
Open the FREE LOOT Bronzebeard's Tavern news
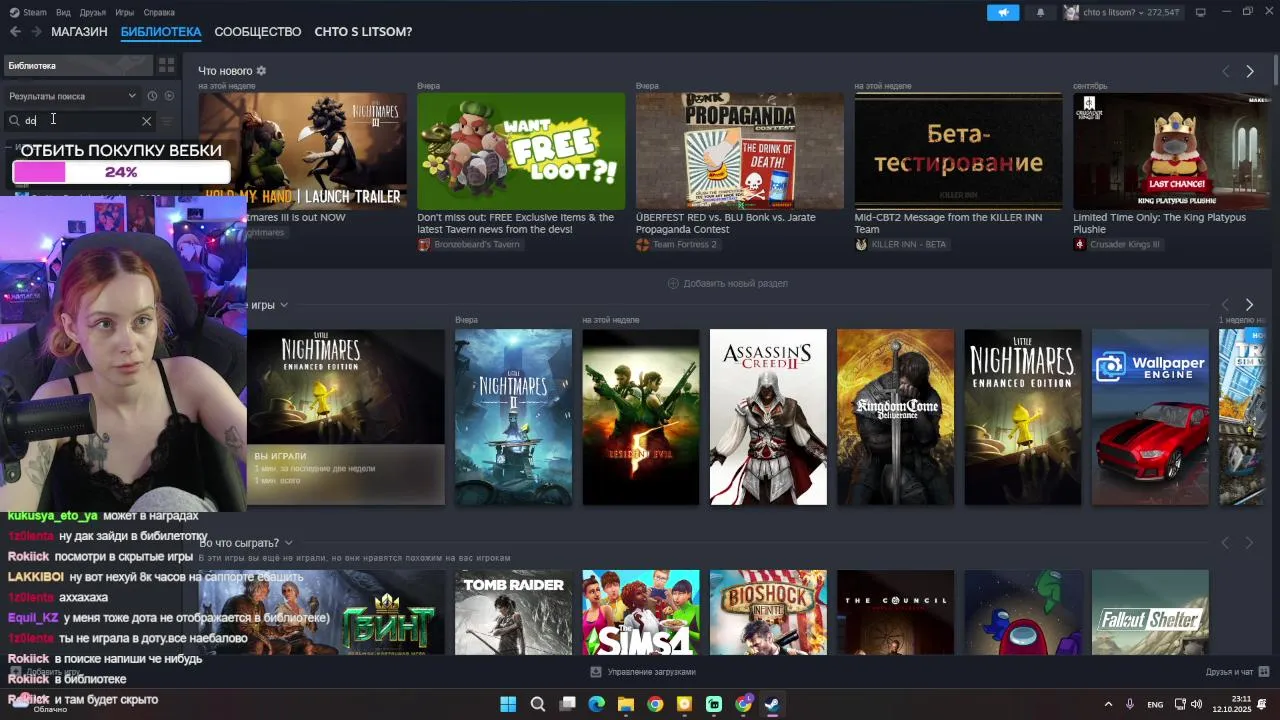pyautogui.click(x=521, y=151)
